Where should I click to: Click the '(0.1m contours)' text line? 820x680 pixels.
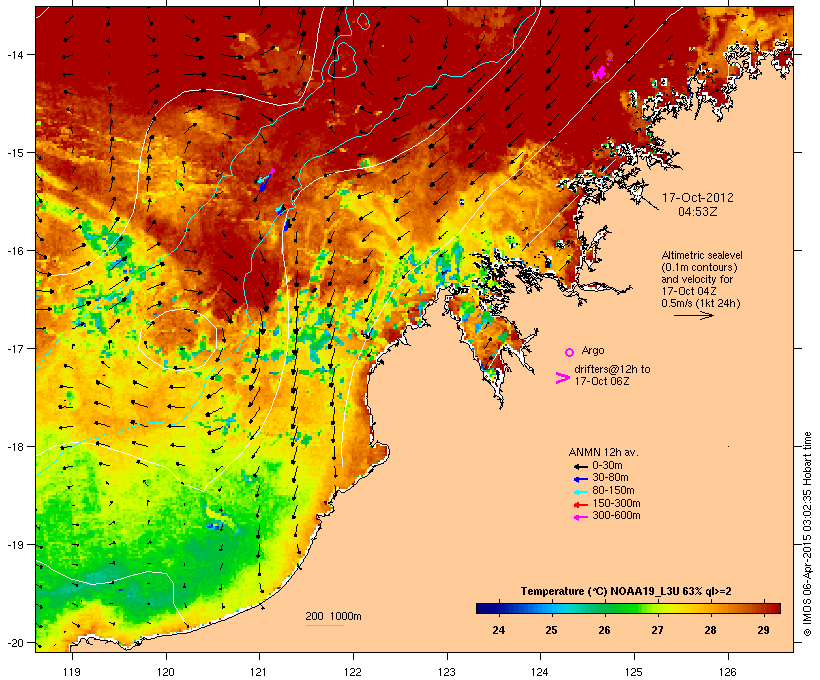[x=699, y=267]
